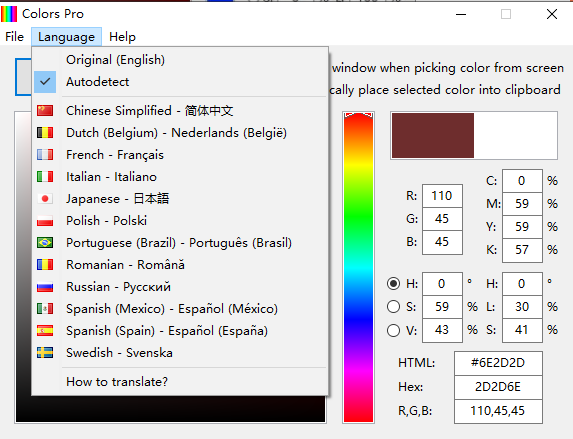Select Autodetect language option
The width and height of the screenshot is (573, 439).
[180, 82]
